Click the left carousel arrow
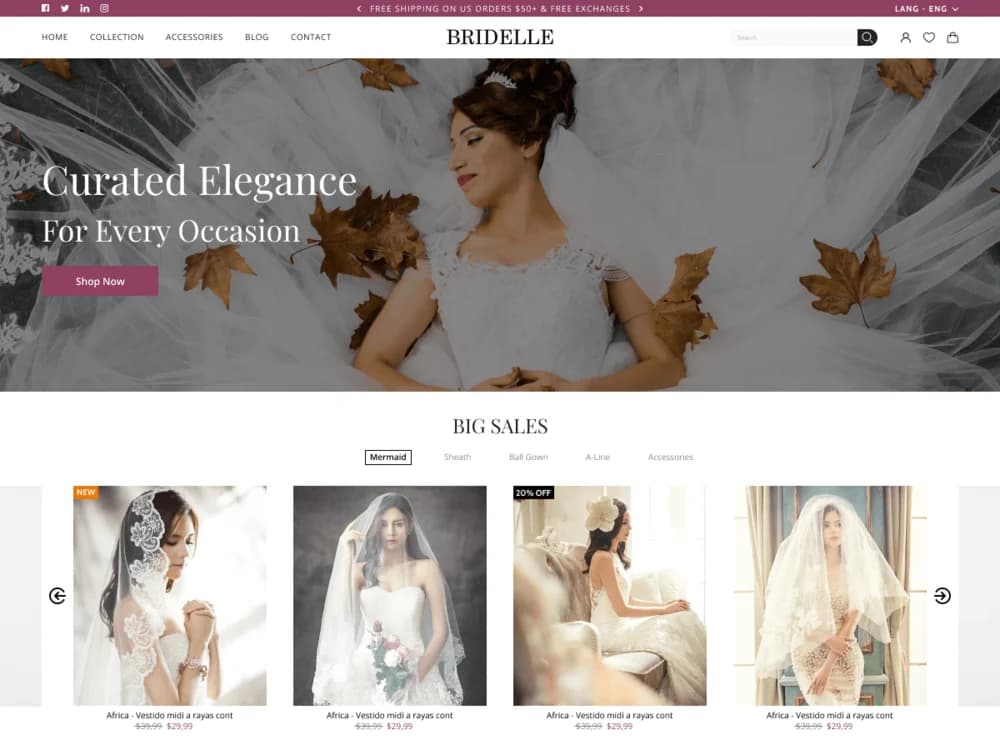 pos(57,594)
